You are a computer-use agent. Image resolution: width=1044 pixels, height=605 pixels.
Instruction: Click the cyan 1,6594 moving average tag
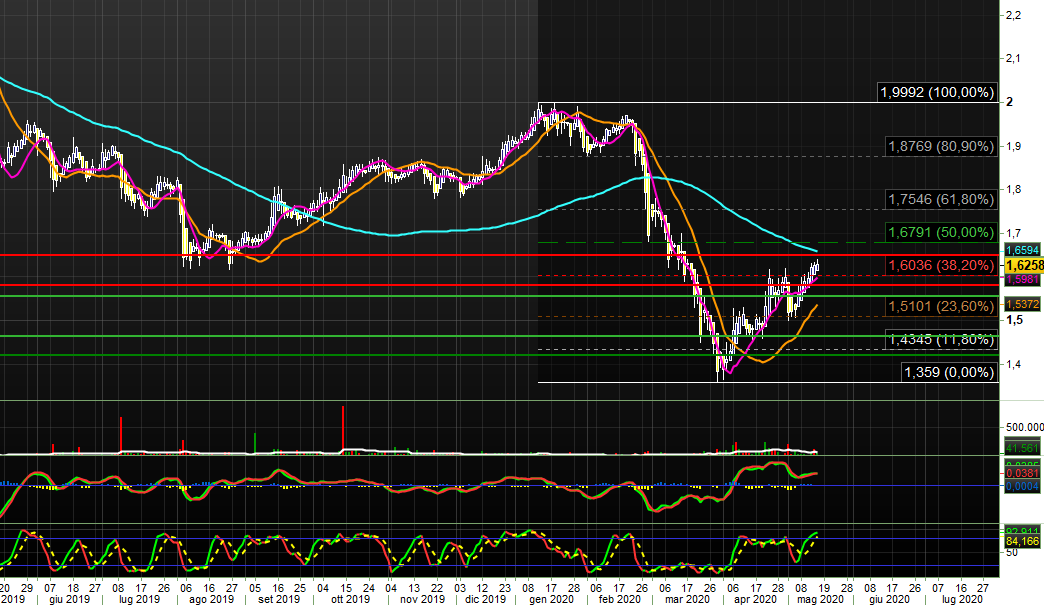[1023, 250]
